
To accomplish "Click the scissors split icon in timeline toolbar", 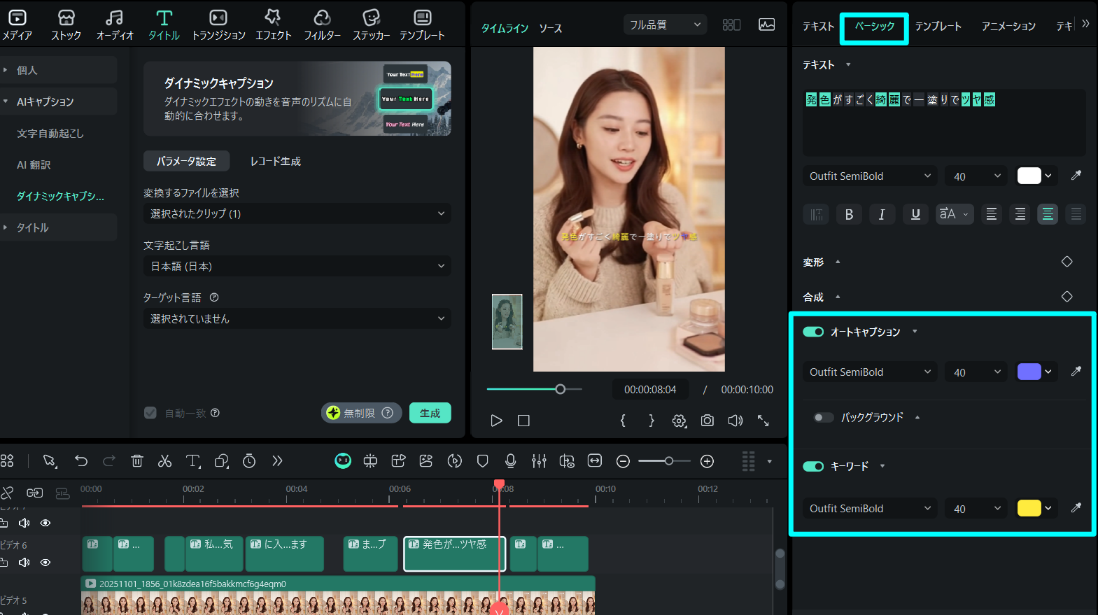I will point(165,461).
